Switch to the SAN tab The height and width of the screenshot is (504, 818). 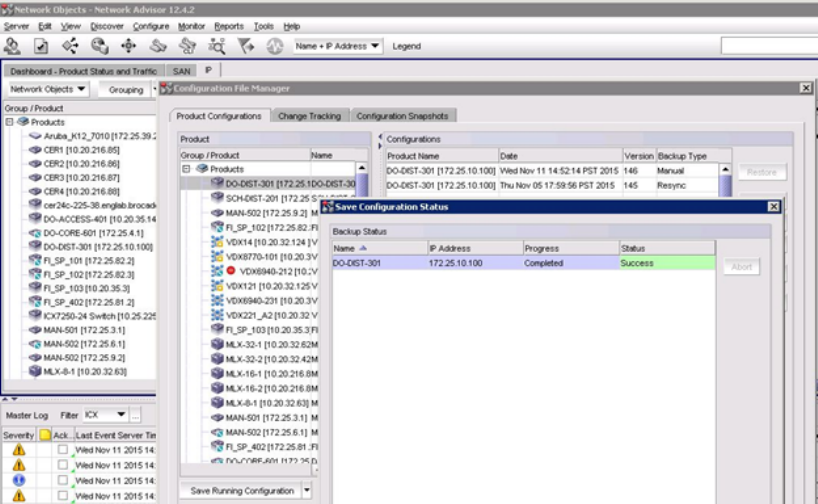point(182,71)
